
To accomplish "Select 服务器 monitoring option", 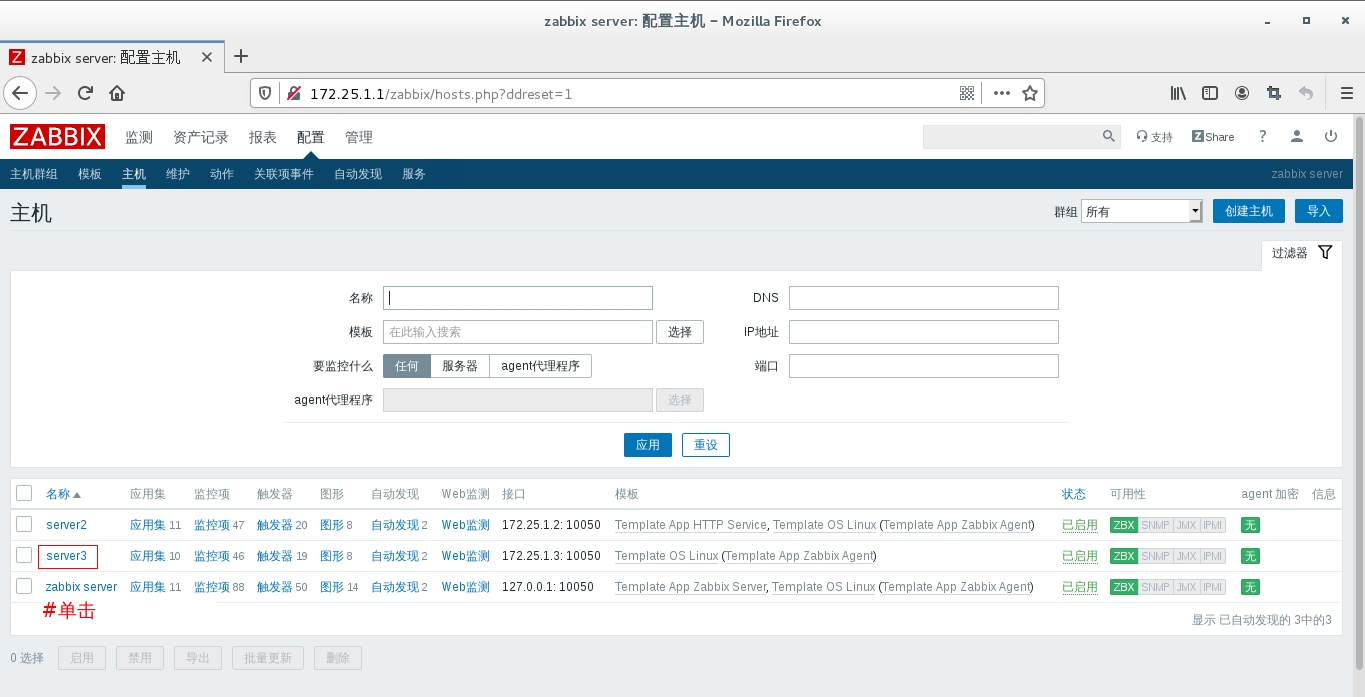I will point(460,366).
